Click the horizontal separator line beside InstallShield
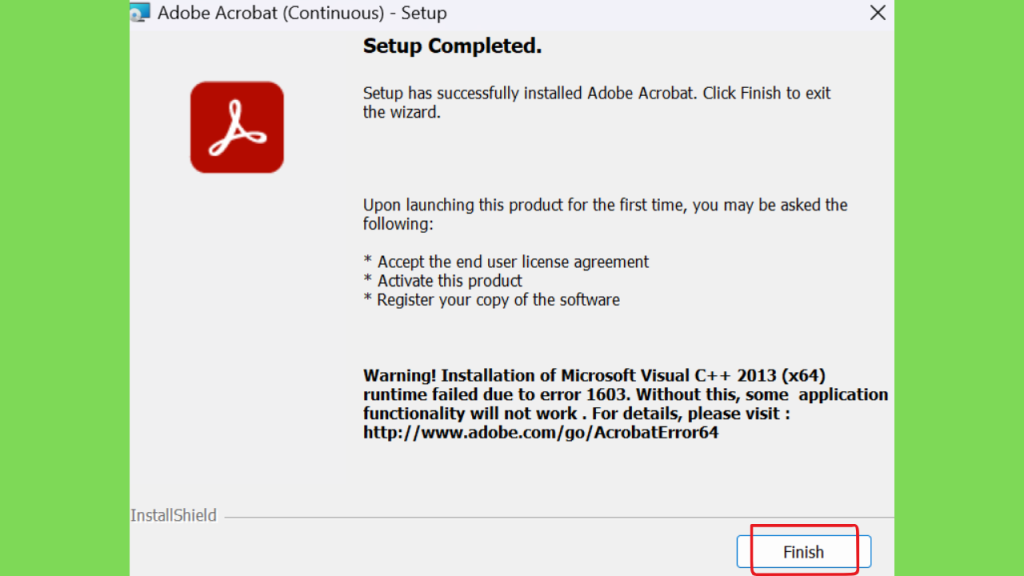Viewport: 1024px width, 576px height. [559, 517]
